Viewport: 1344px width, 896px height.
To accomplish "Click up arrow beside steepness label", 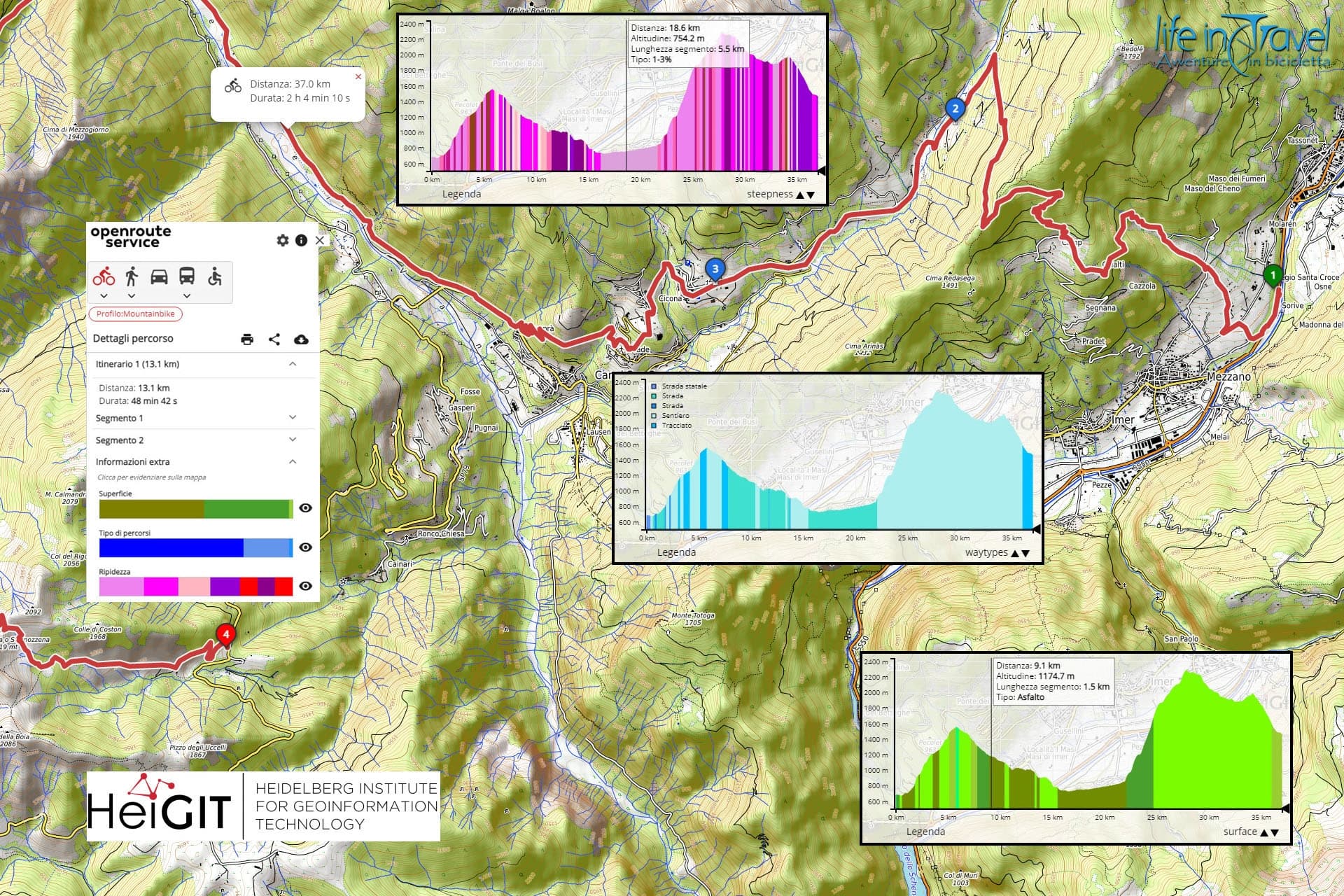I will pyautogui.click(x=800, y=195).
